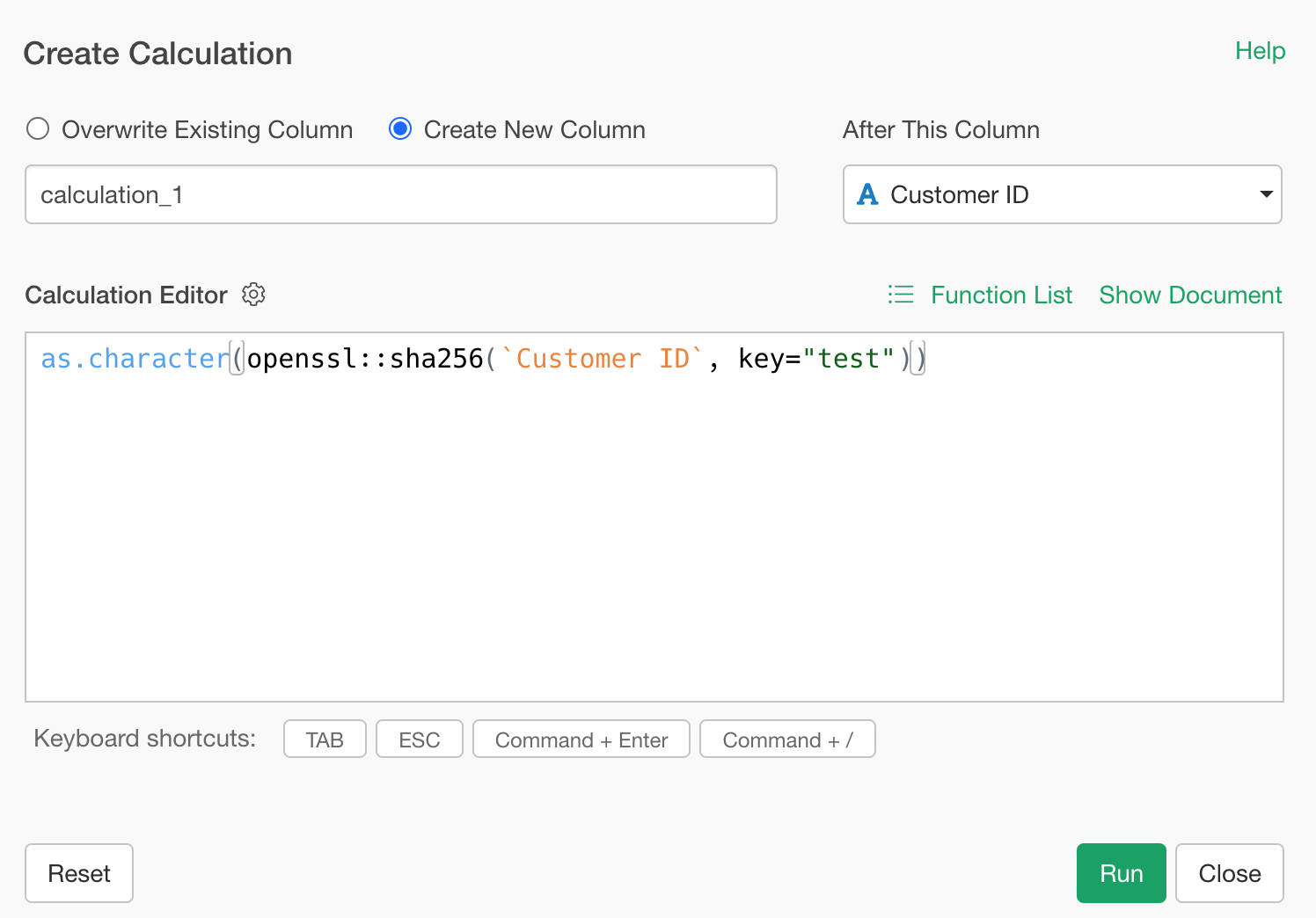
Task: Click the ESC shortcut key
Action: (419, 739)
